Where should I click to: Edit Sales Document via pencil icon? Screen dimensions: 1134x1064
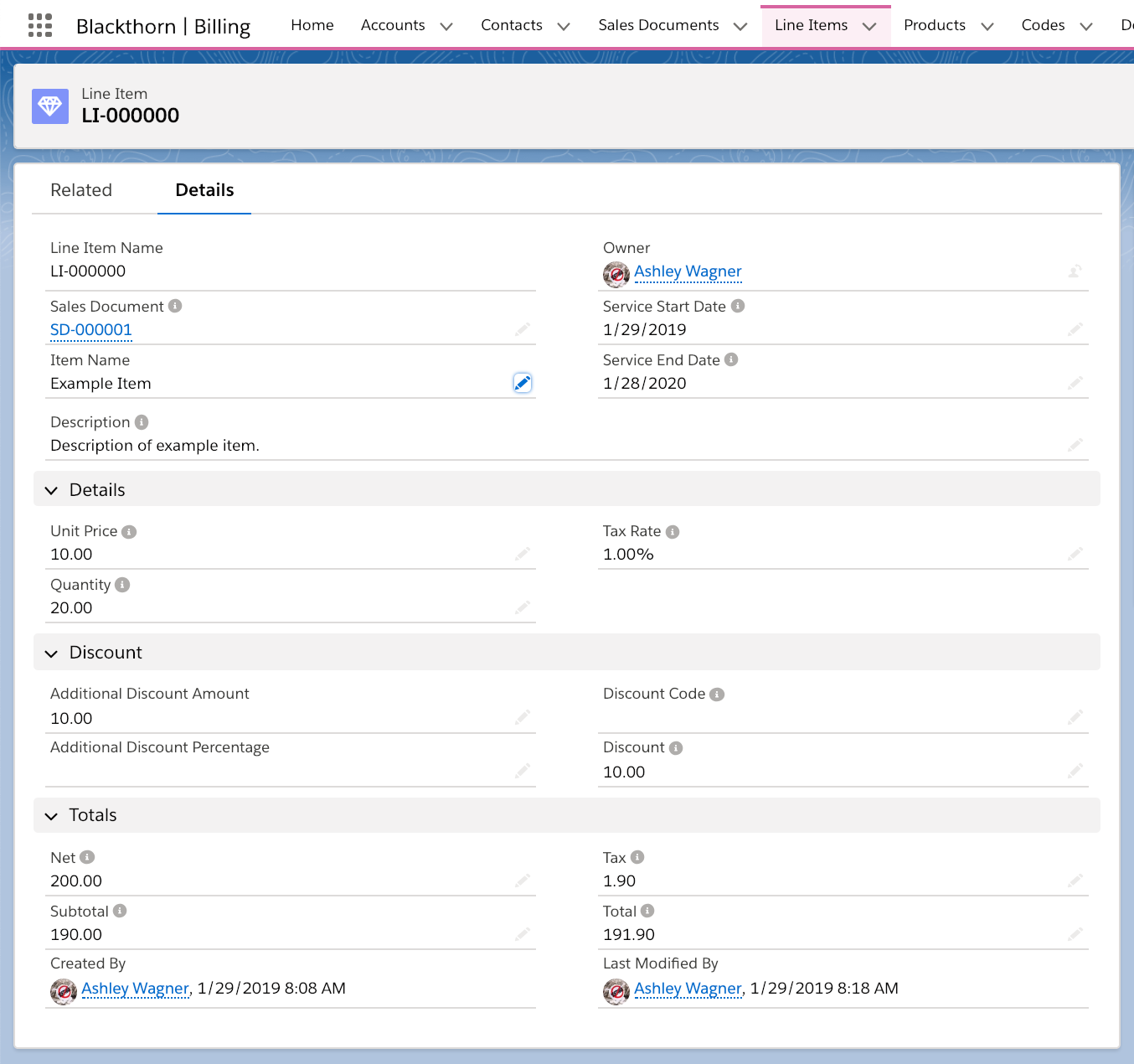tap(523, 329)
